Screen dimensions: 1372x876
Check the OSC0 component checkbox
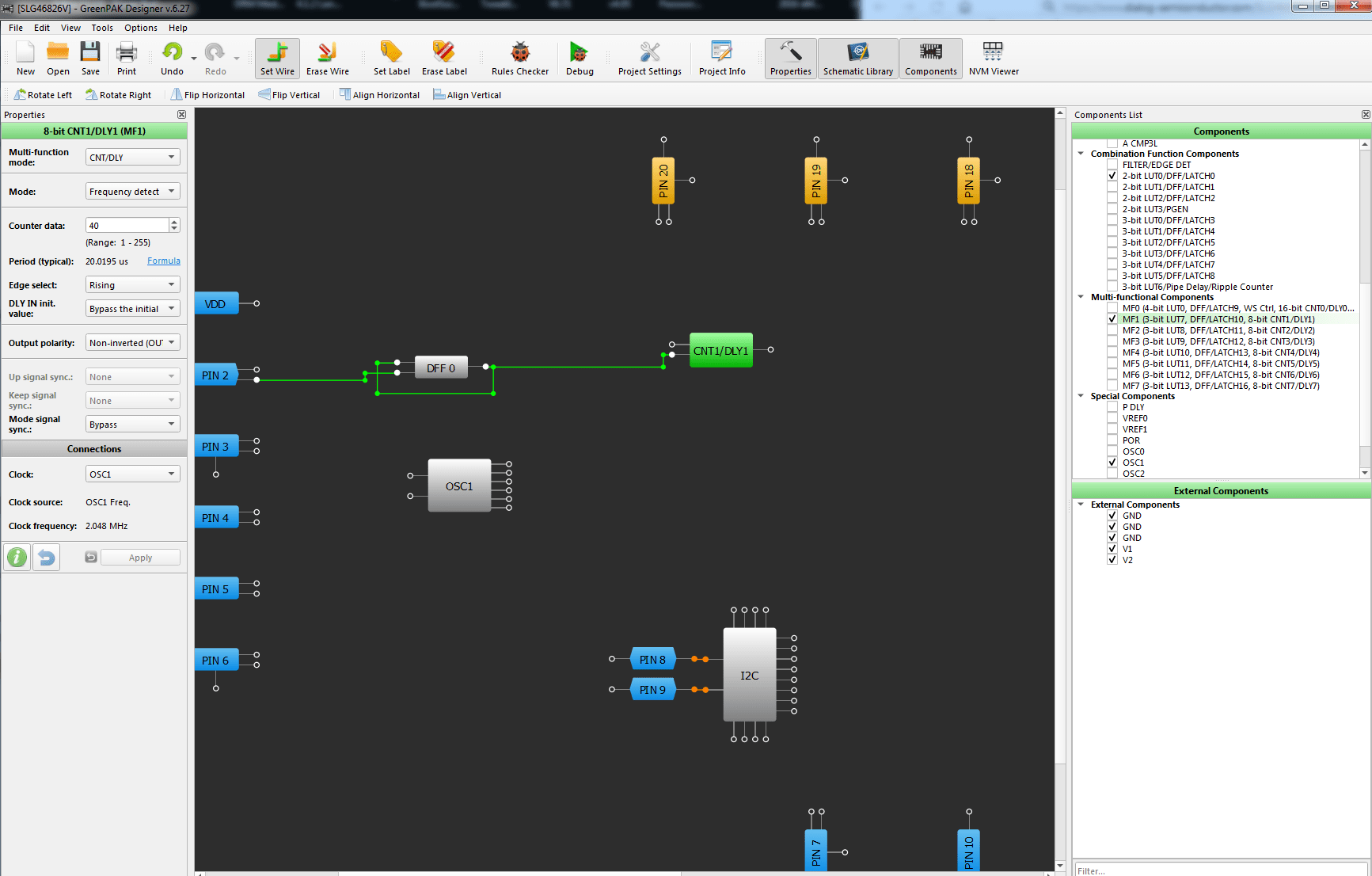tap(1112, 451)
